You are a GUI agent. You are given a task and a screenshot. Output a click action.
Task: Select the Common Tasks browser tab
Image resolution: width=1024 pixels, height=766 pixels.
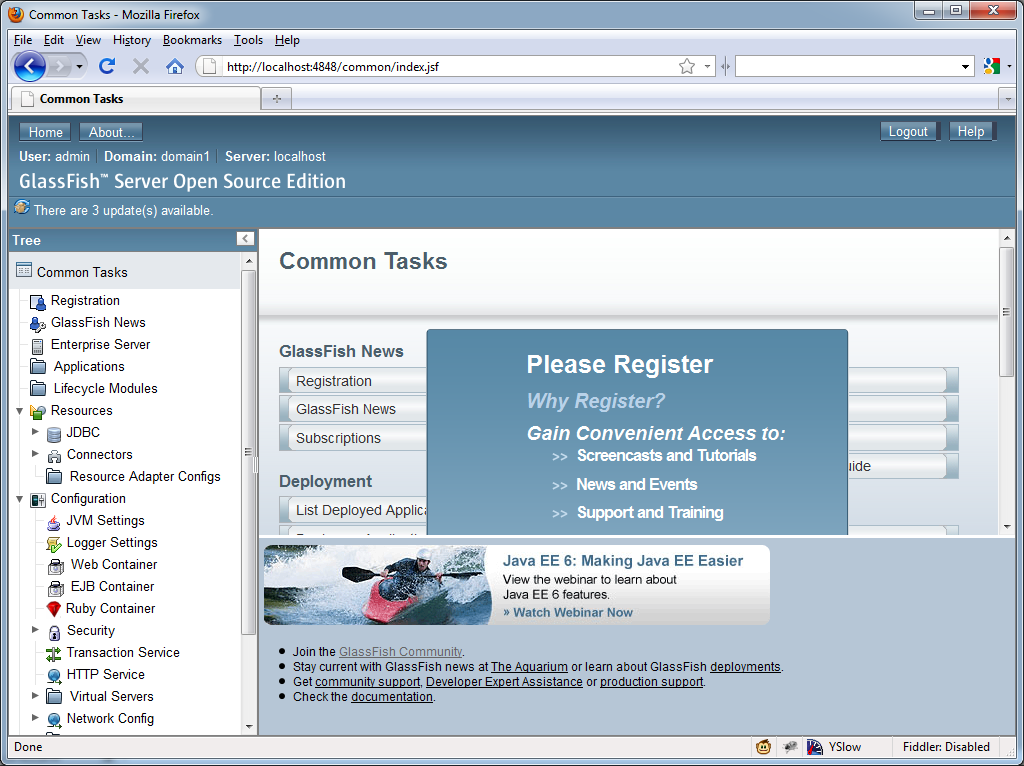coord(136,99)
